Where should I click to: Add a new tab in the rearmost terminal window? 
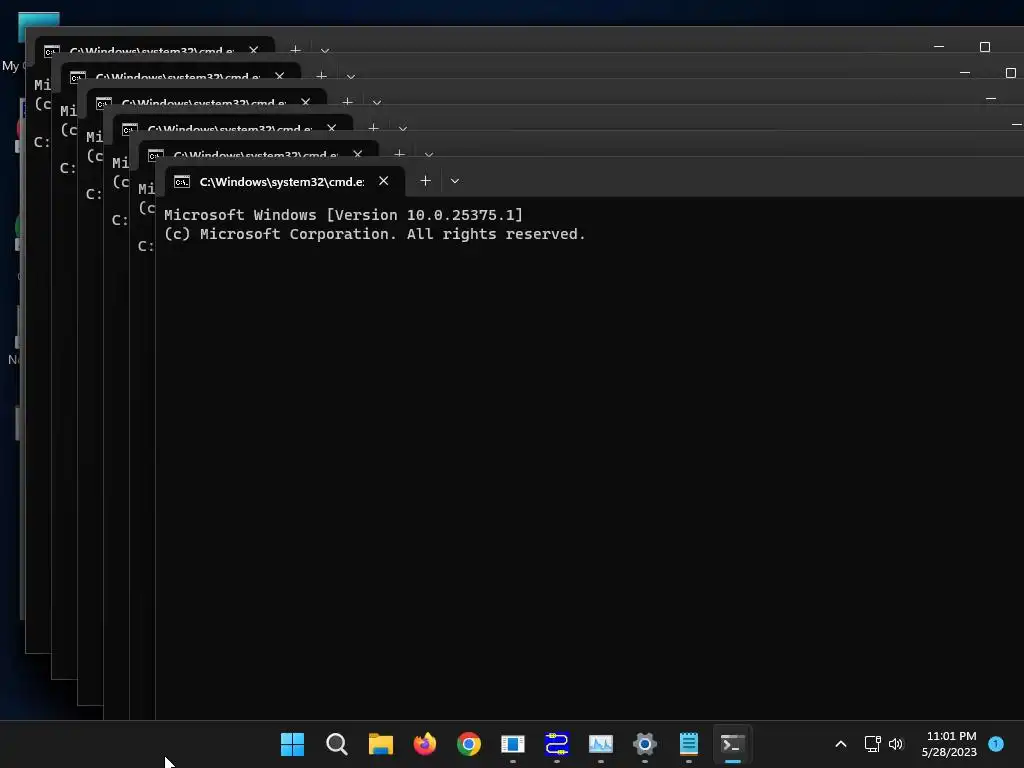point(295,50)
